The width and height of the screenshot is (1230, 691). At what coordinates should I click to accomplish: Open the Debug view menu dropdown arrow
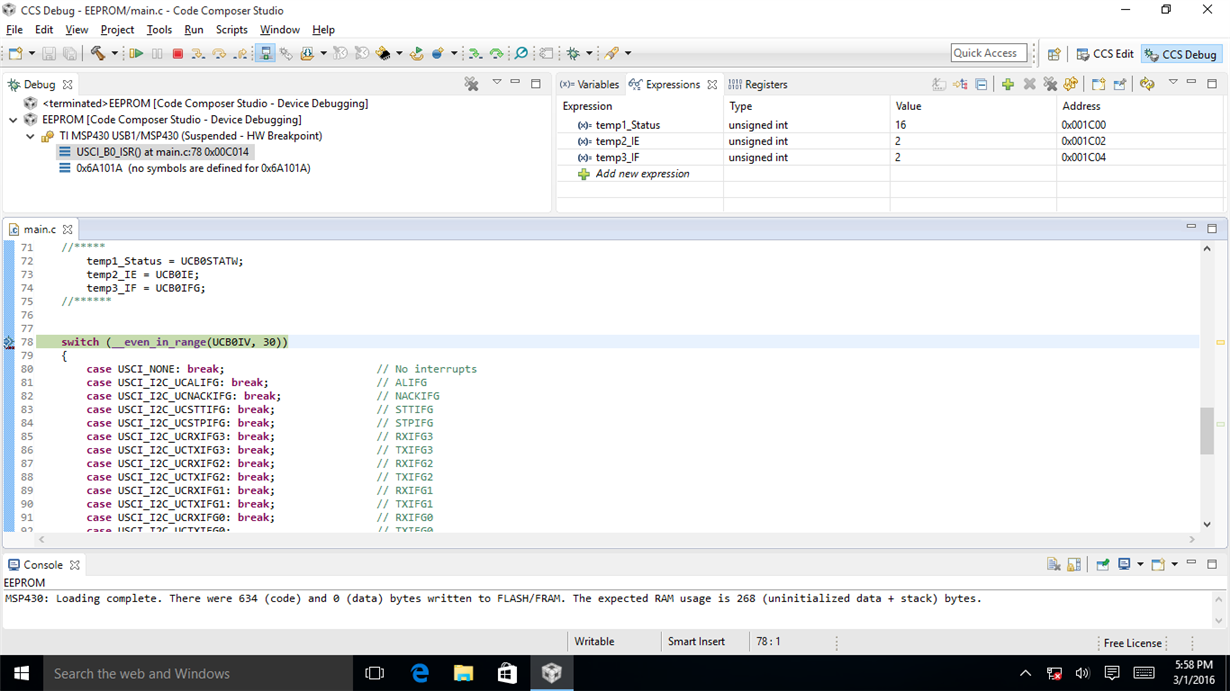[x=496, y=83]
